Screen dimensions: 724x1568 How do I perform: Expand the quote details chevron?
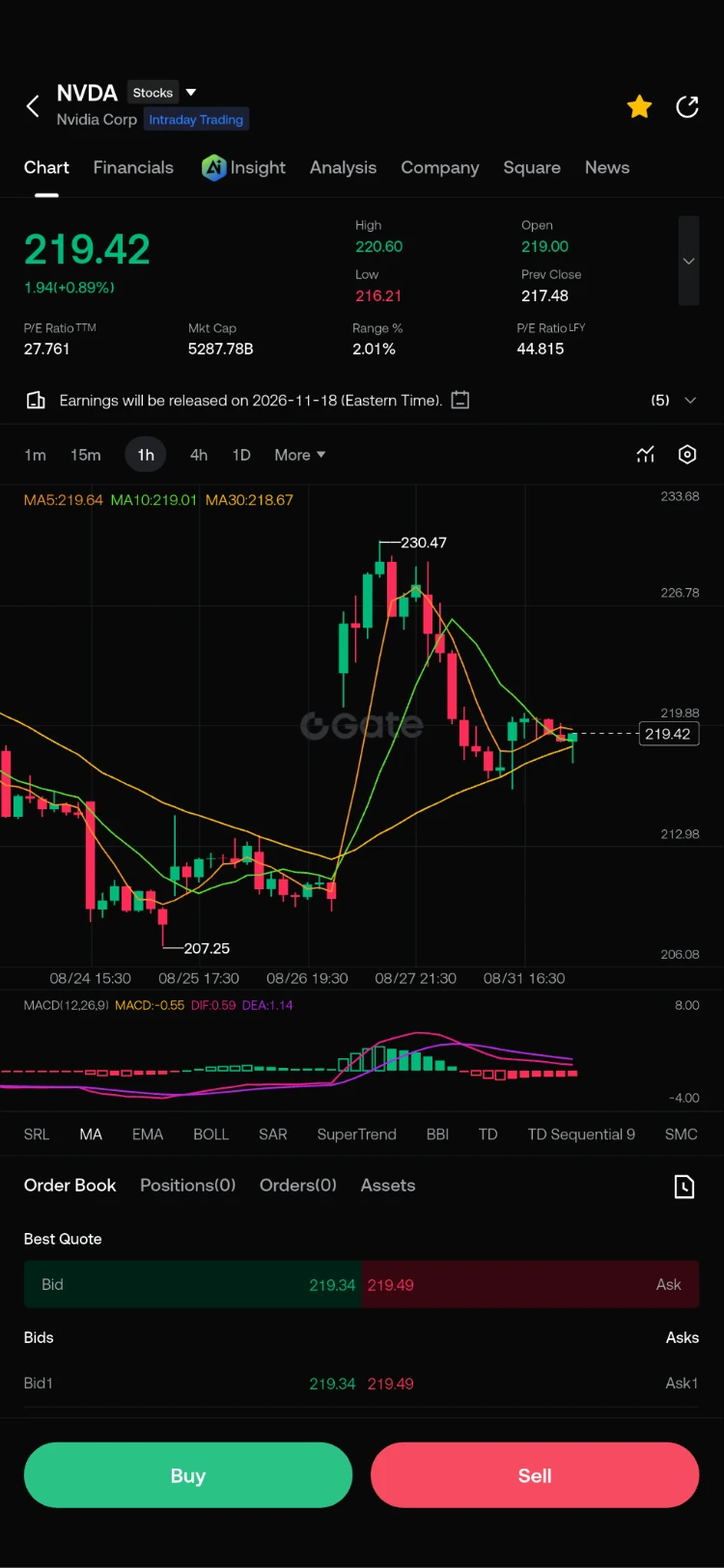coord(688,261)
